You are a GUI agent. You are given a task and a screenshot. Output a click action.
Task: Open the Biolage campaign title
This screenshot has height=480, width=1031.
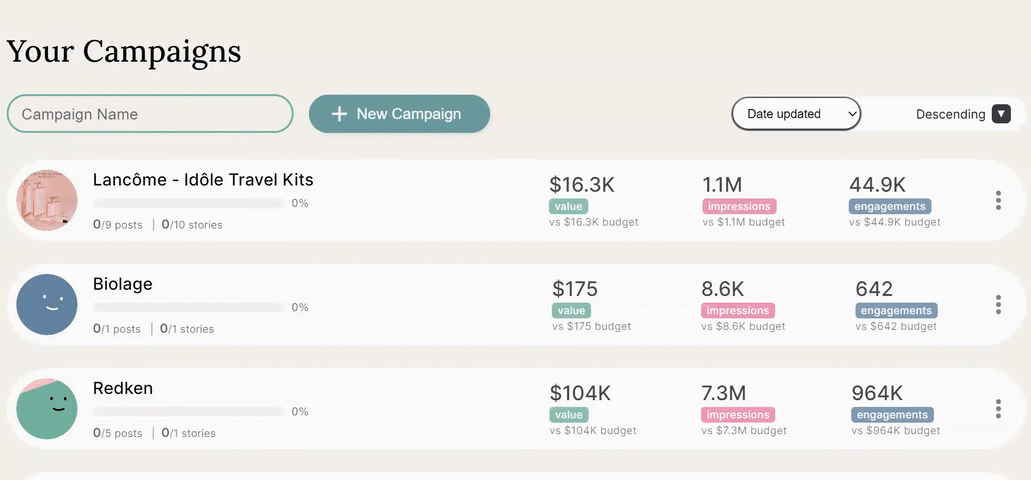[x=123, y=284]
